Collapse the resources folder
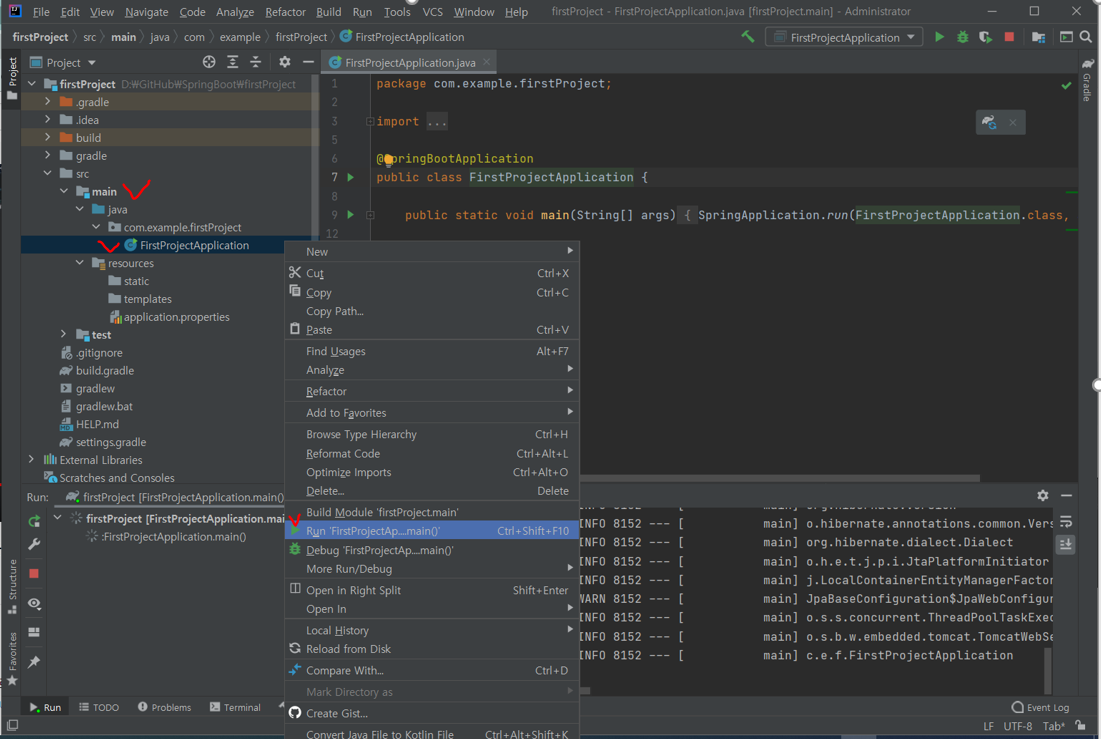The width and height of the screenshot is (1101, 739). 80,263
